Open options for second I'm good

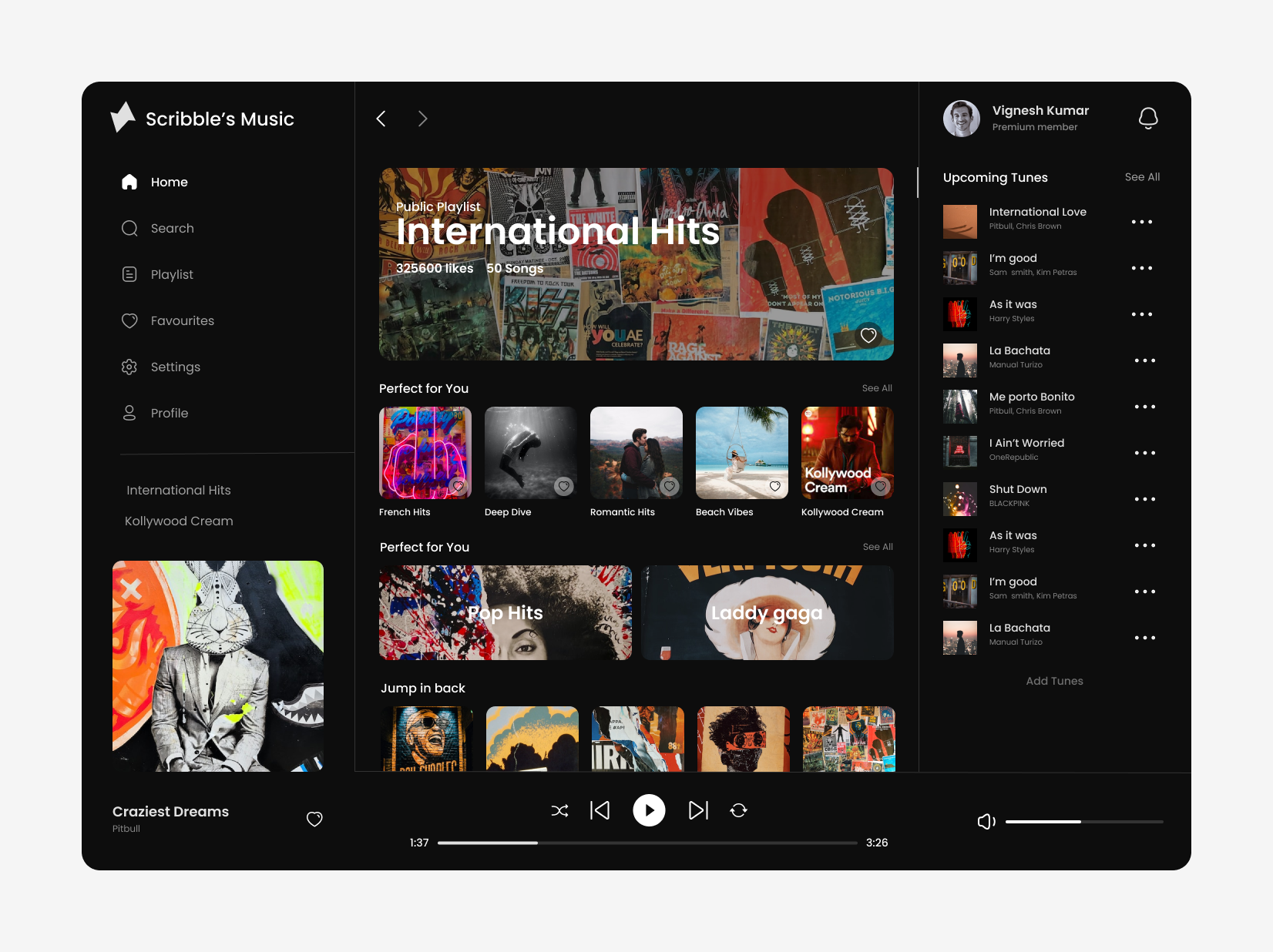coord(1145,592)
